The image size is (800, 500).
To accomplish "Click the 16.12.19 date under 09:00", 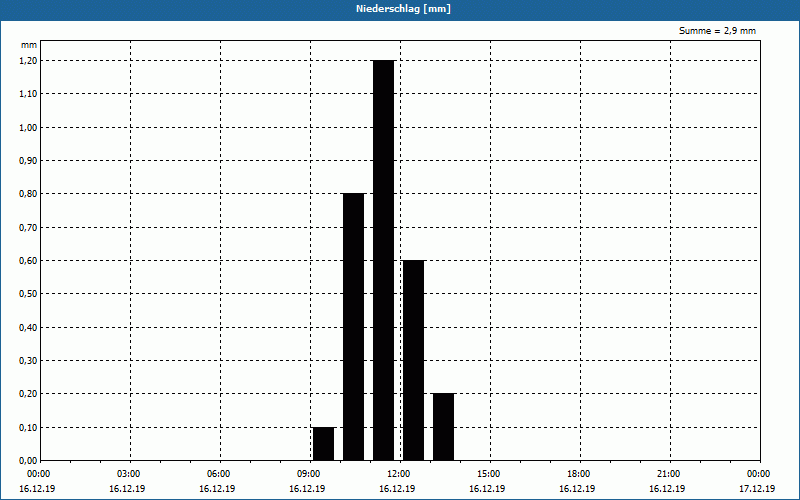I will point(307,489).
